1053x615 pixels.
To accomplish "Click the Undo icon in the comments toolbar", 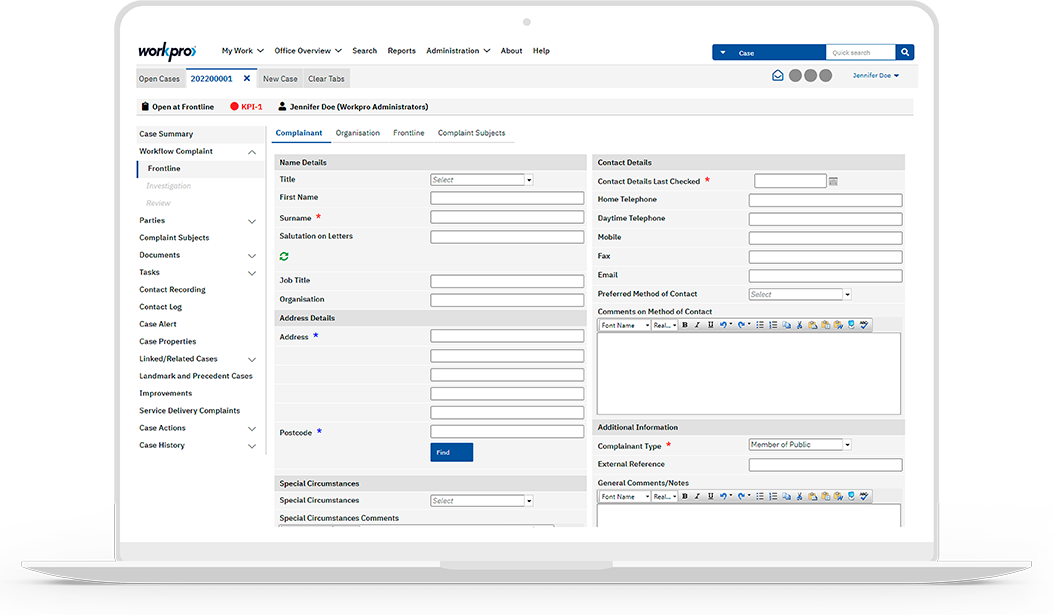I will [x=722, y=324].
